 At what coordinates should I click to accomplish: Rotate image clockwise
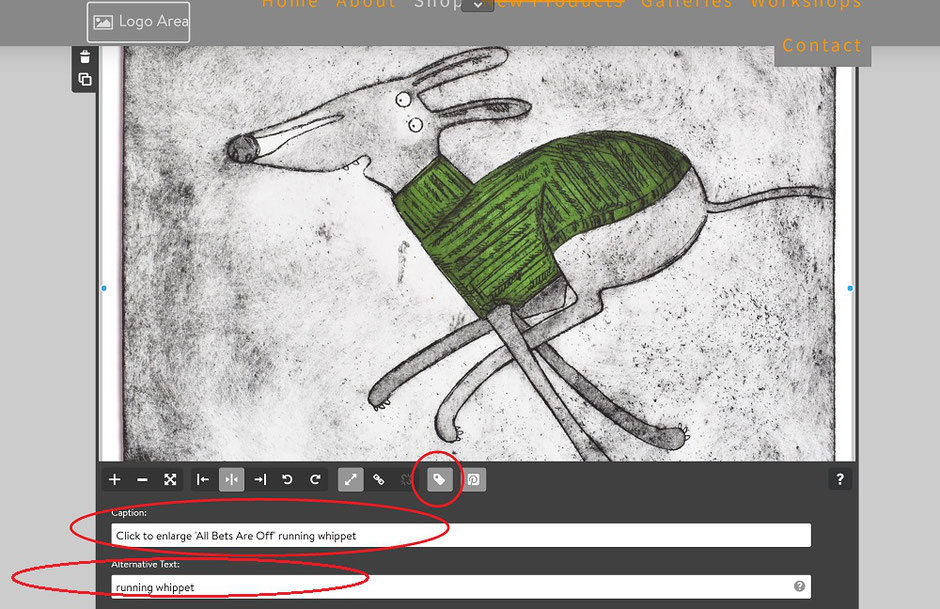315,480
